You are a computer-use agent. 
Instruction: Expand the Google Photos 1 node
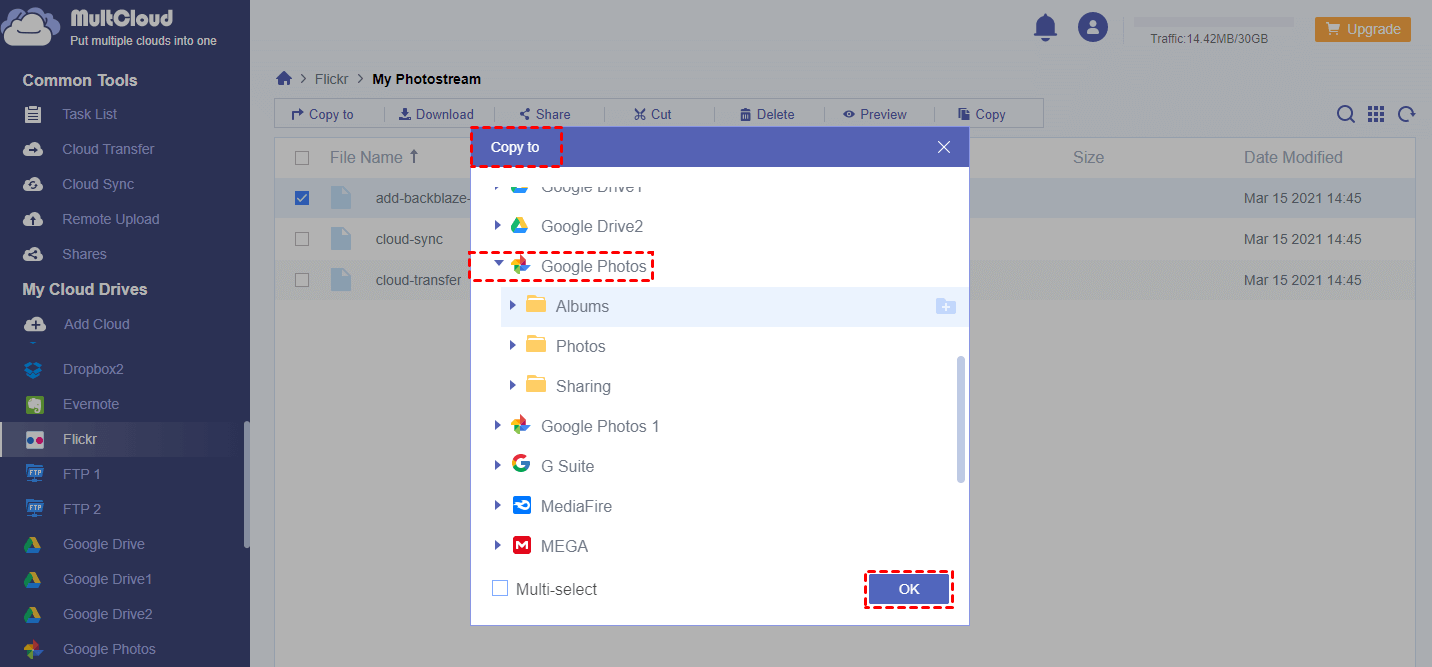point(497,425)
